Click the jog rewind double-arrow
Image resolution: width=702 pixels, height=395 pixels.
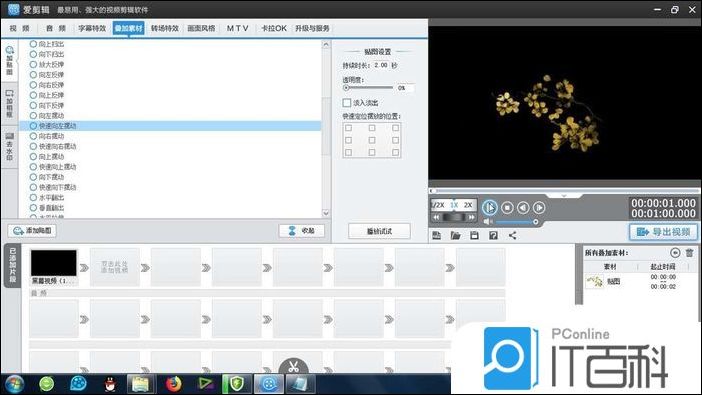[x=436, y=217]
